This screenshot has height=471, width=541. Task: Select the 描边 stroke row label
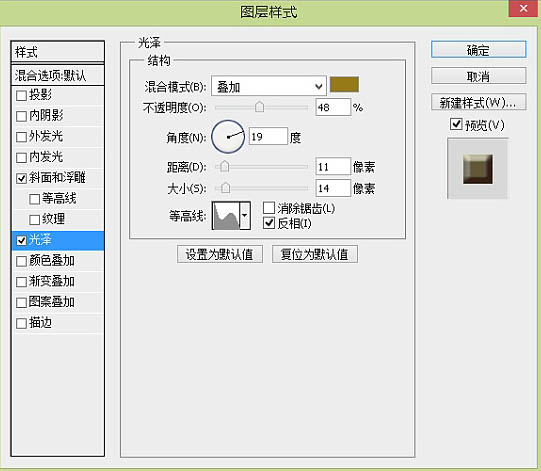coord(40,323)
